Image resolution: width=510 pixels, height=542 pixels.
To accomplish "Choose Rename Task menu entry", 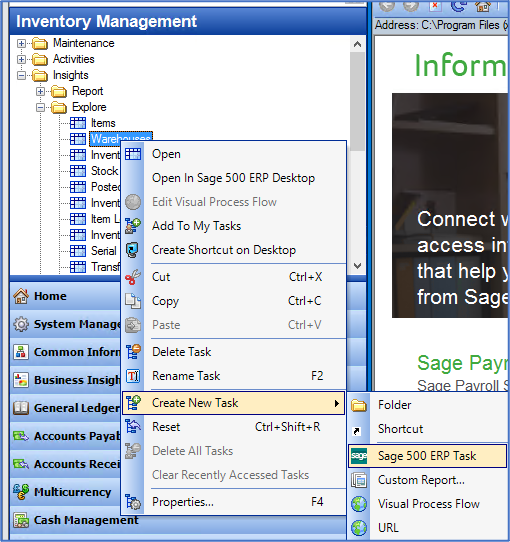I will (x=234, y=376).
